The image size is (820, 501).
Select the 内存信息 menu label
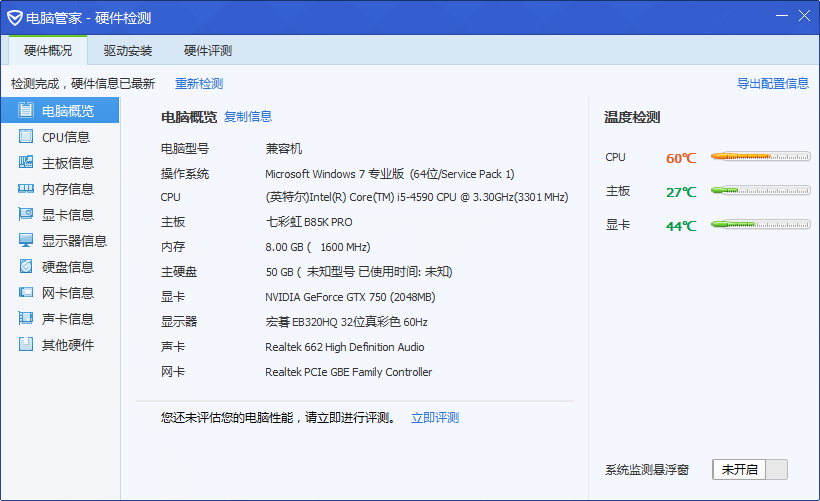[68, 189]
